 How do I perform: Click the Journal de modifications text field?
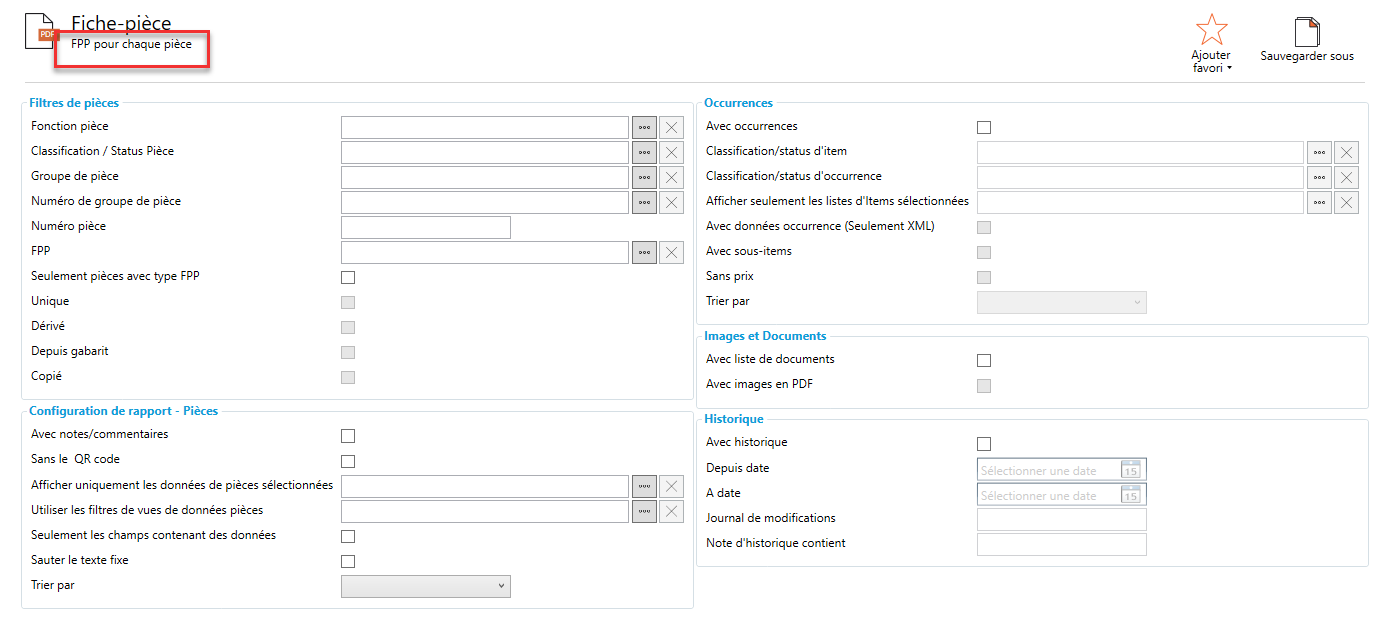point(1061,519)
